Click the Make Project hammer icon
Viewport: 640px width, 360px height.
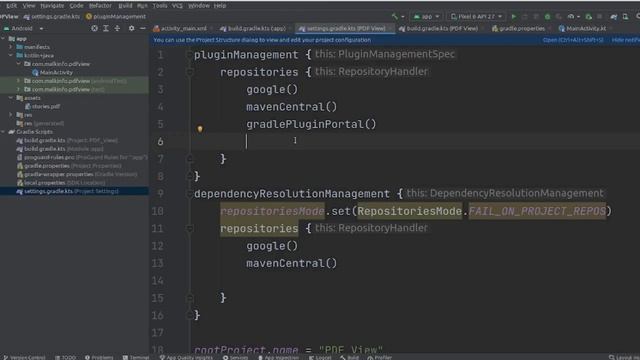pos(394,17)
